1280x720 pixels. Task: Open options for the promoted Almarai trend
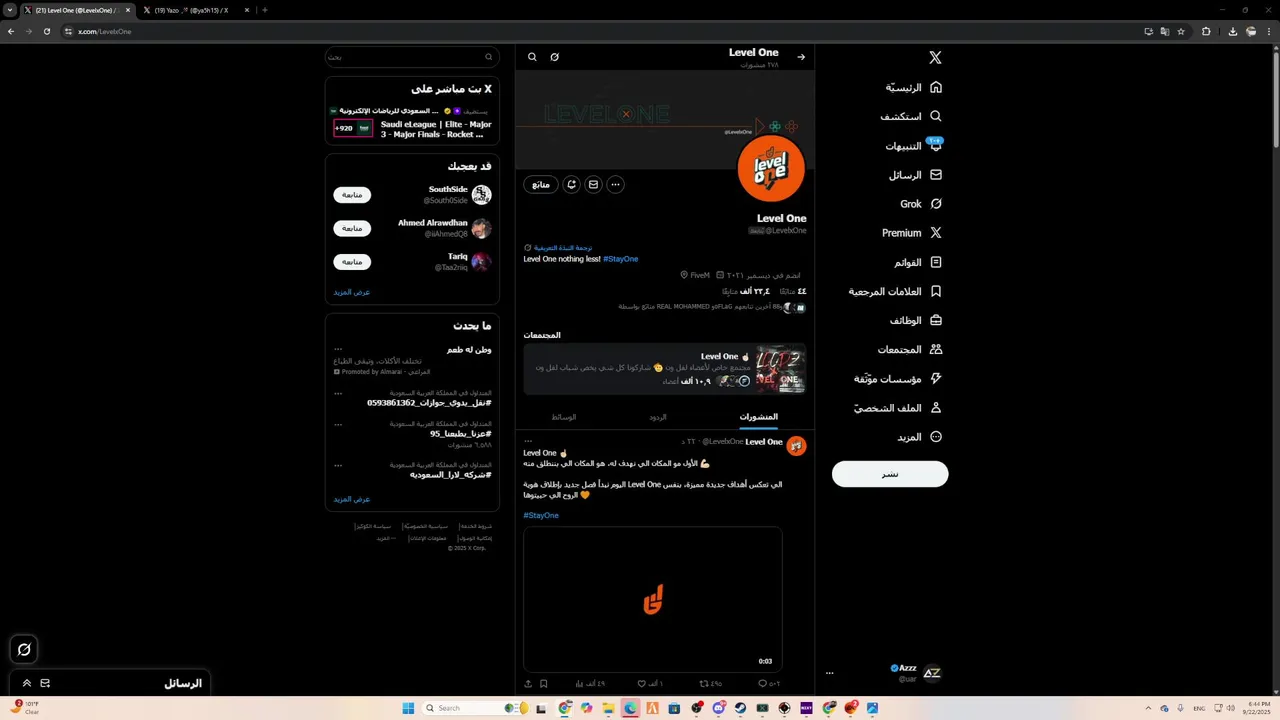pos(338,350)
